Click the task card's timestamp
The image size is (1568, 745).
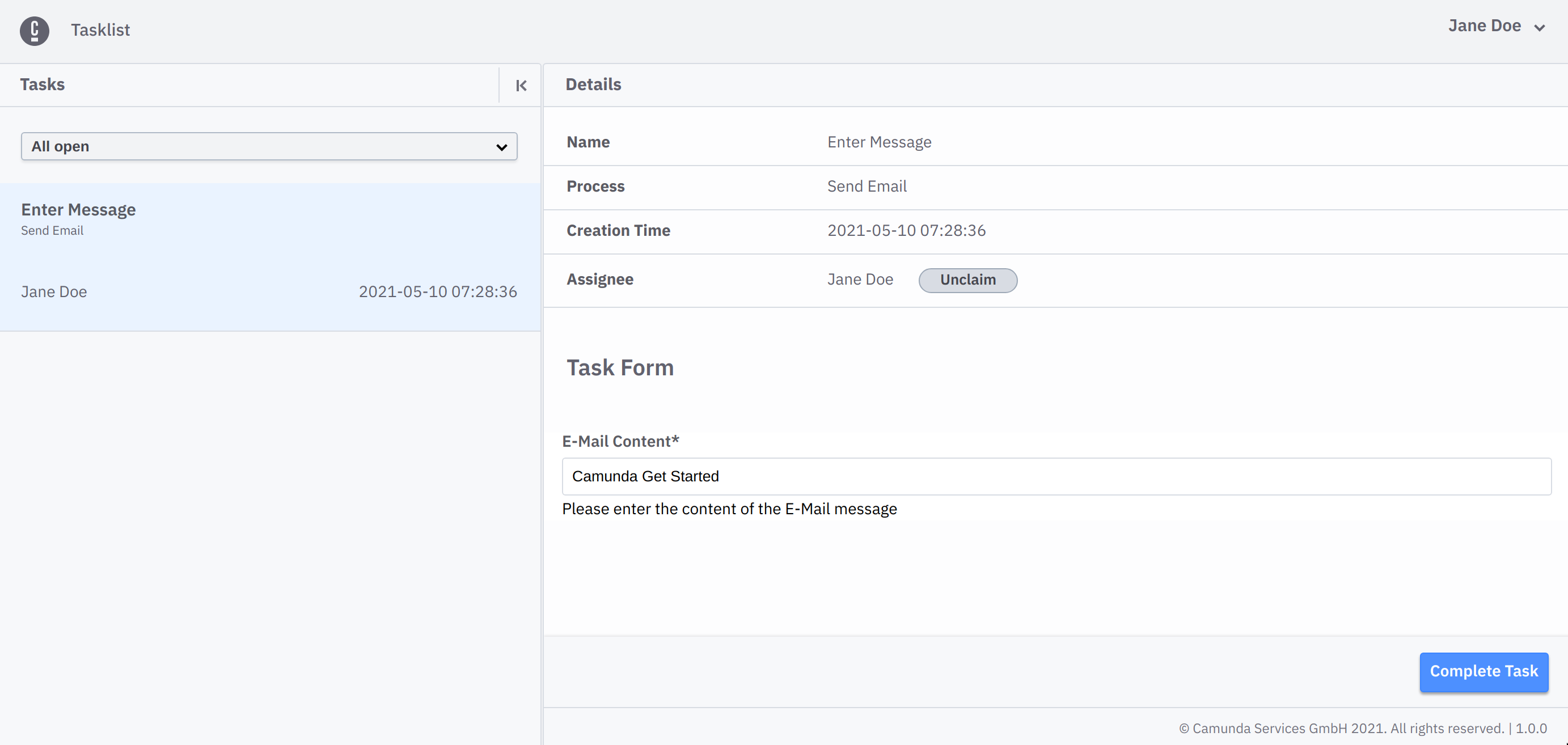click(x=438, y=292)
